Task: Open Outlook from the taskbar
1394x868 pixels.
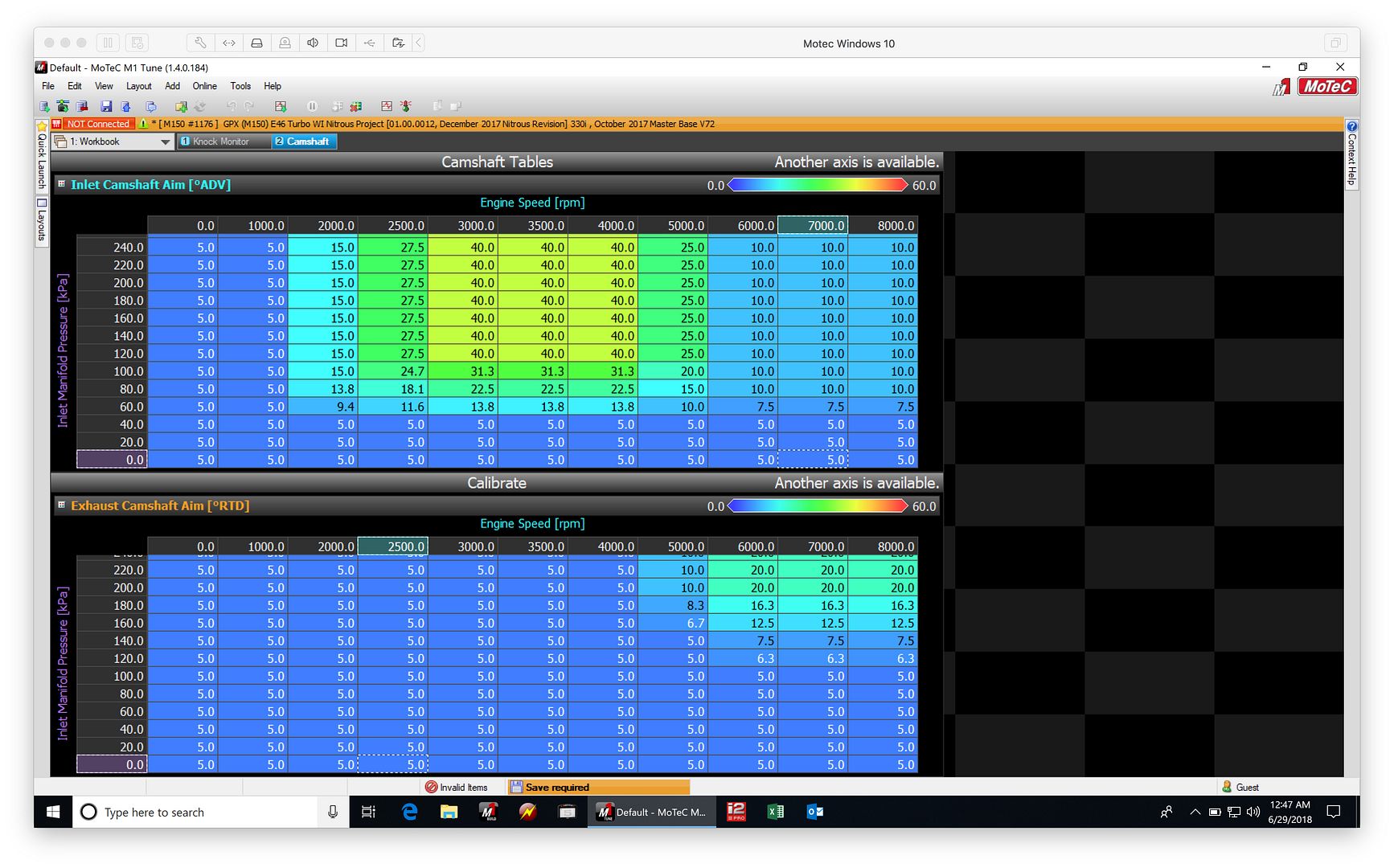Action: (814, 812)
